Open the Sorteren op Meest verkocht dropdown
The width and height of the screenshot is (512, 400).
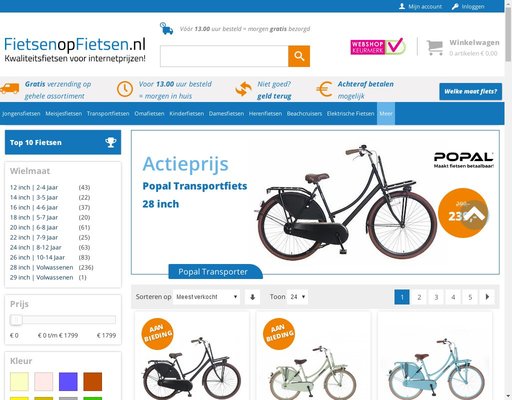pos(206,297)
